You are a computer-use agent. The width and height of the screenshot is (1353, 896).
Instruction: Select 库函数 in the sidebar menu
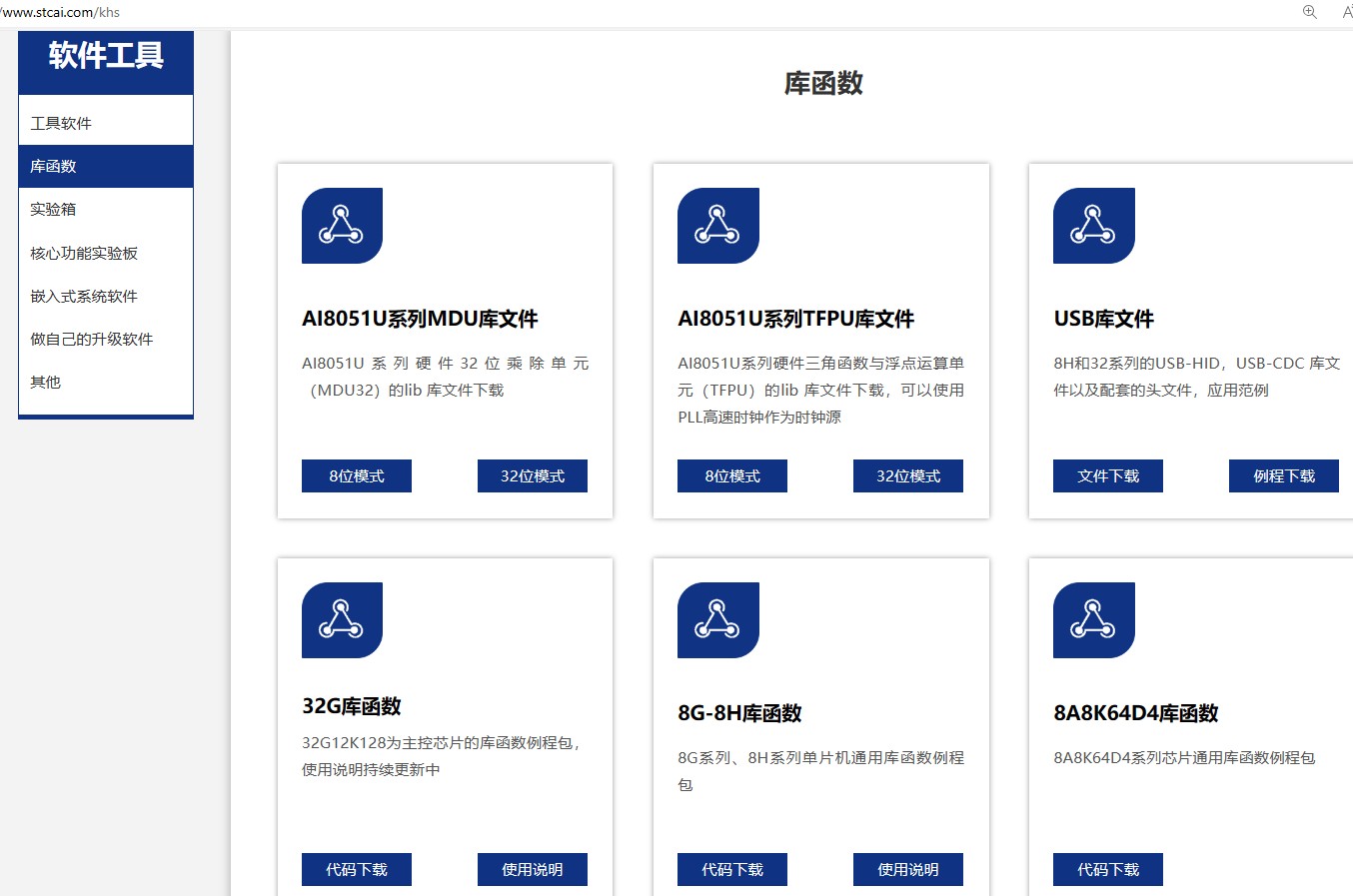point(106,166)
